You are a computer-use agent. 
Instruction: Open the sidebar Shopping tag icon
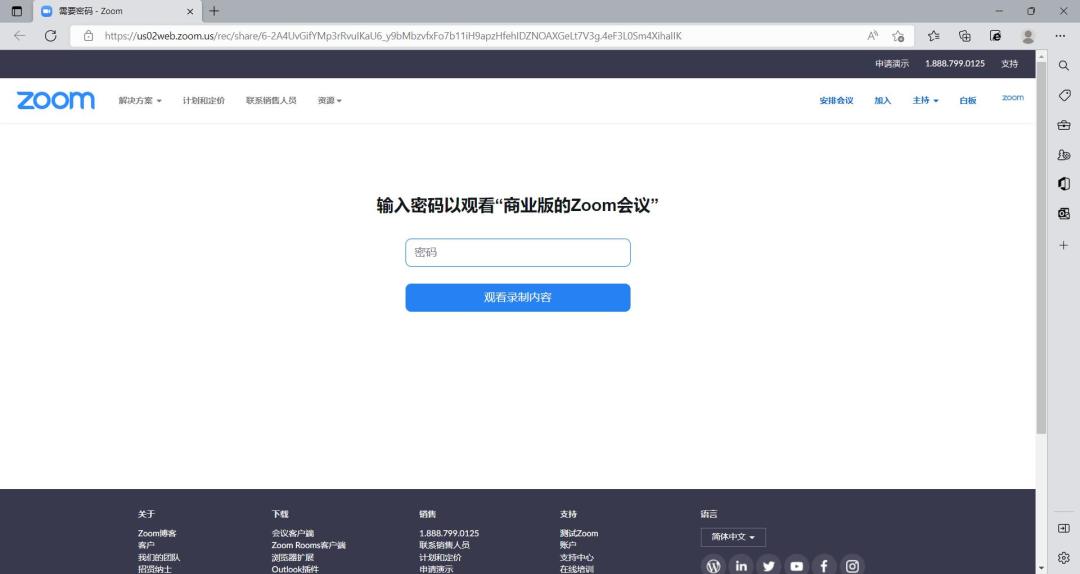[1063, 95]
